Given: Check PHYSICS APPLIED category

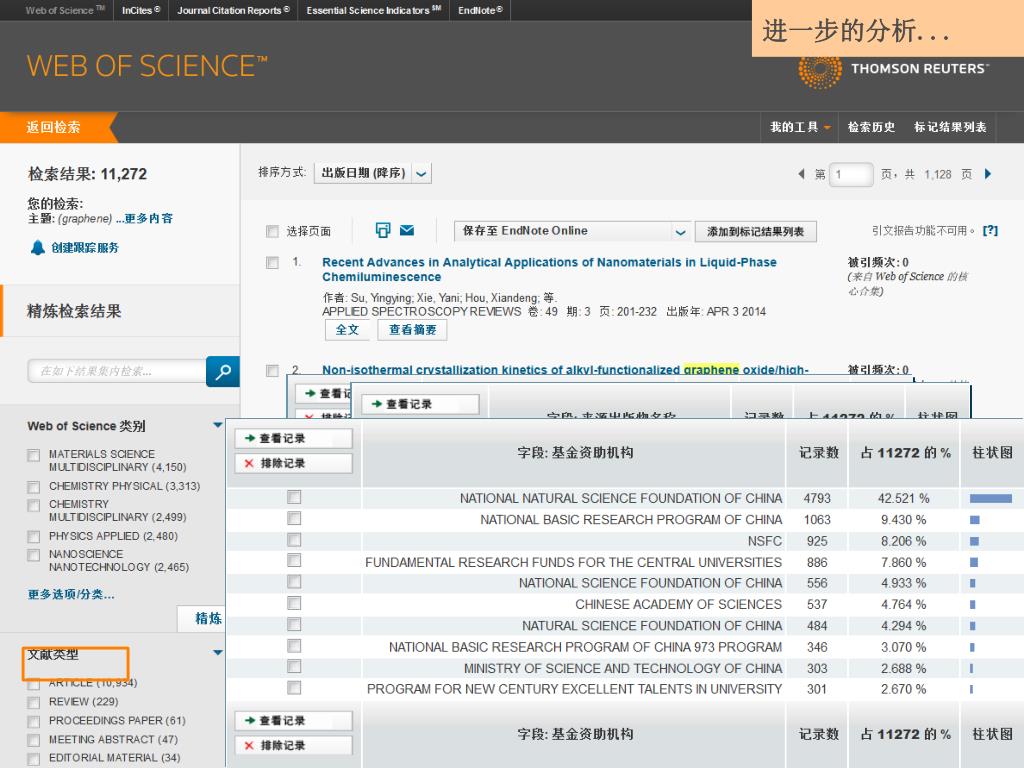Looking at the screenshot, I should tap(33, 537).
